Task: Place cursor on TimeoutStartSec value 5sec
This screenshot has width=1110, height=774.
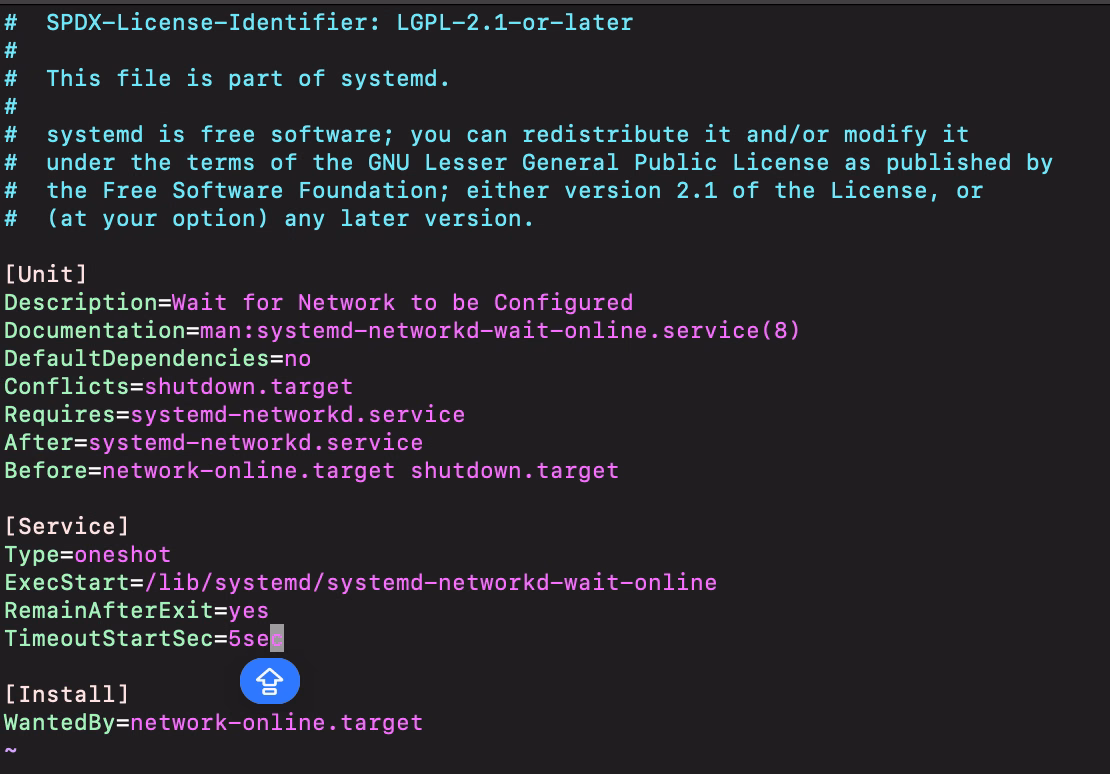Action: (x=256, y=639)
